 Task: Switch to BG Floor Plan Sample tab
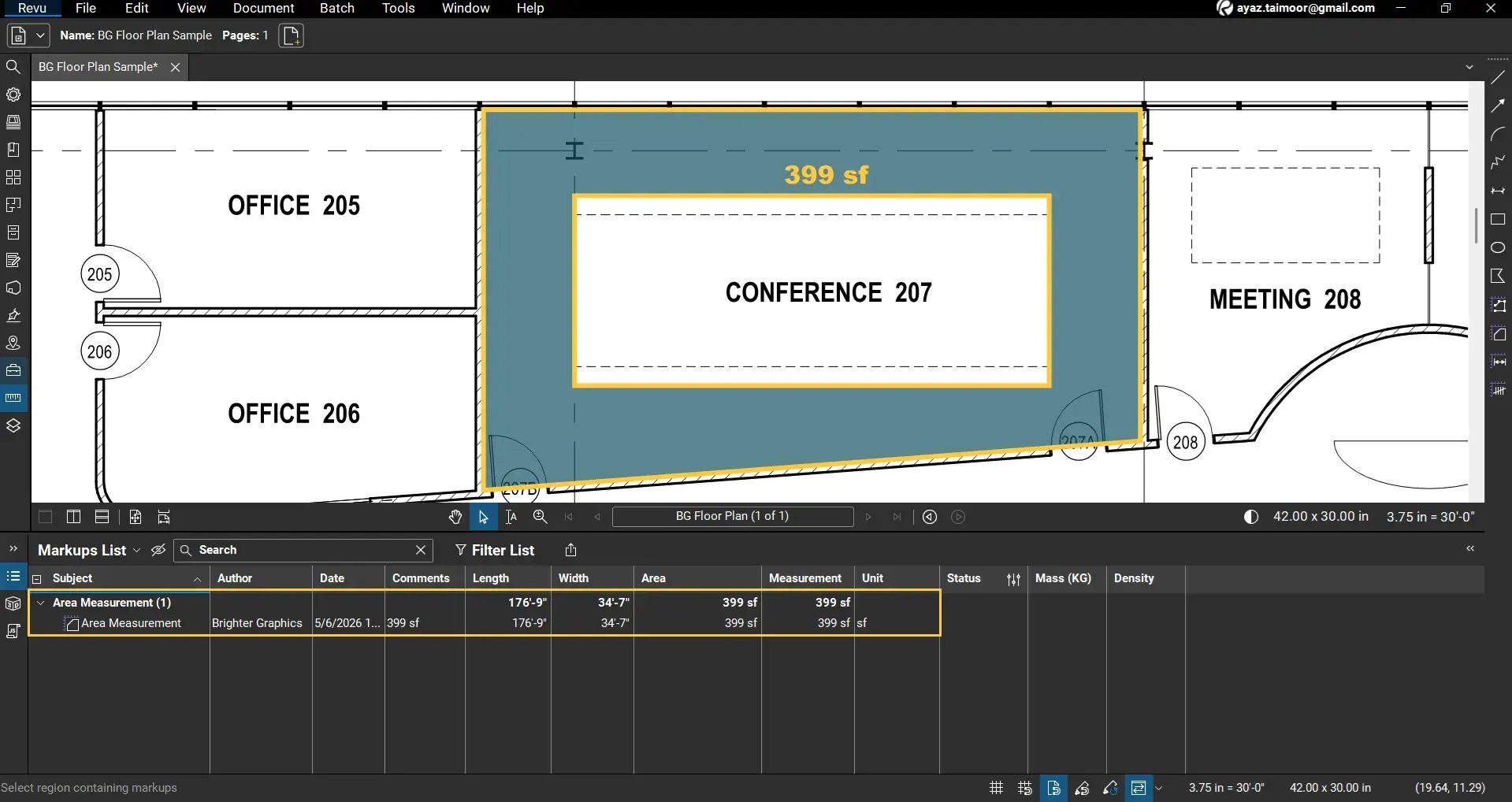tap(98, 67)
